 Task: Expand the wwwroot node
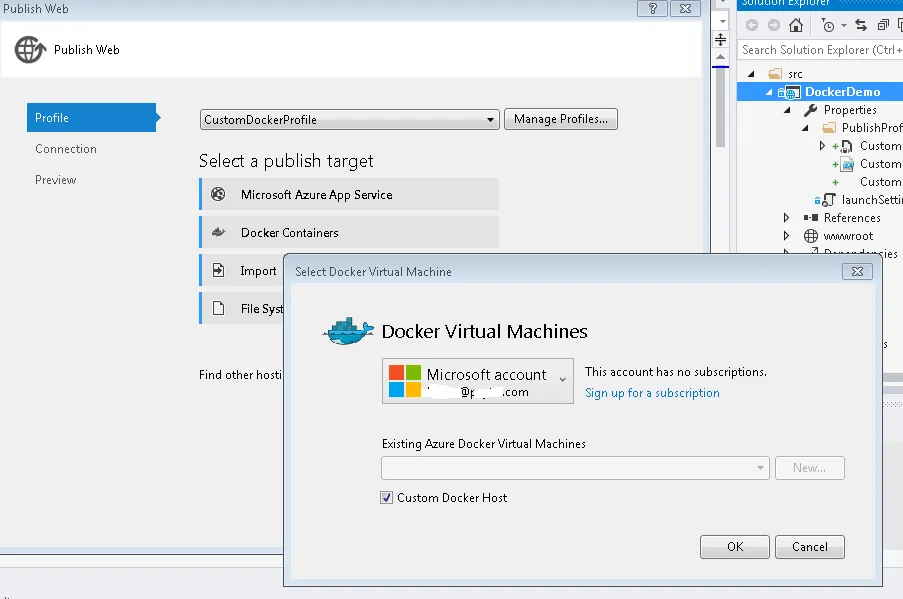point(786,236)
